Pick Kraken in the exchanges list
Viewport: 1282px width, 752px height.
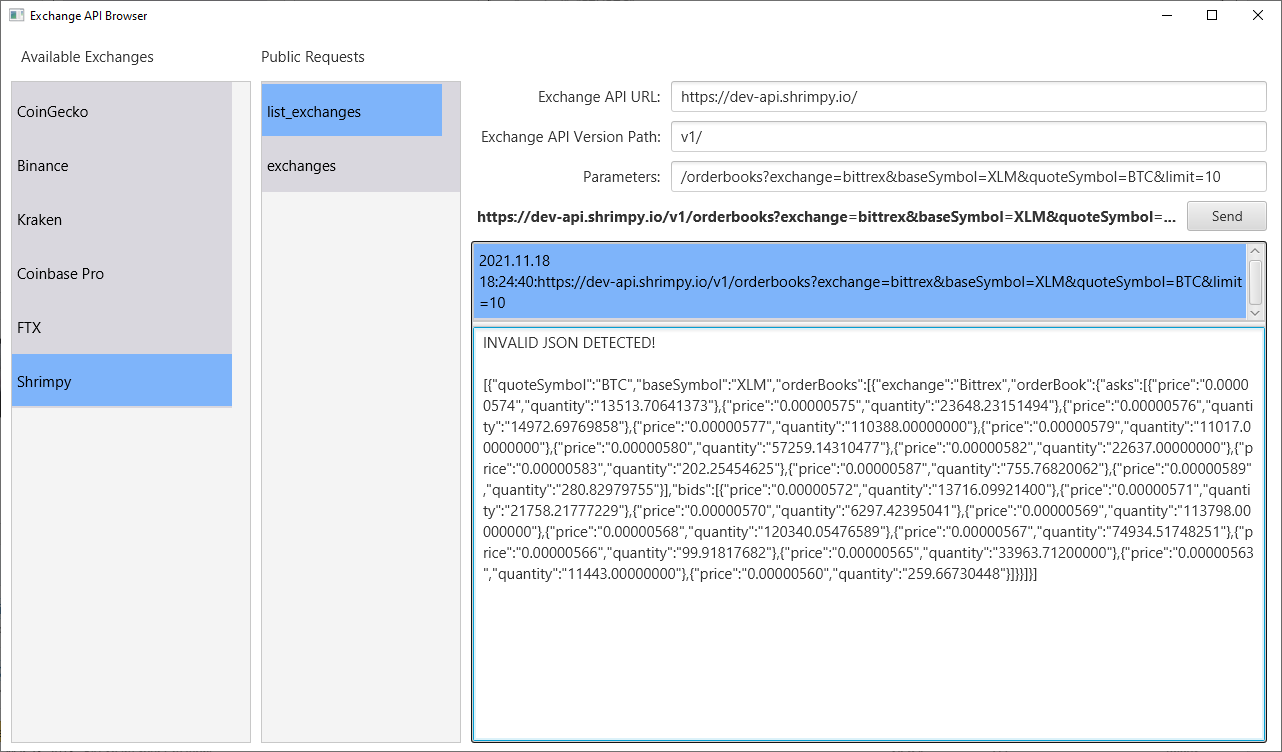click(x=121, y=220)
